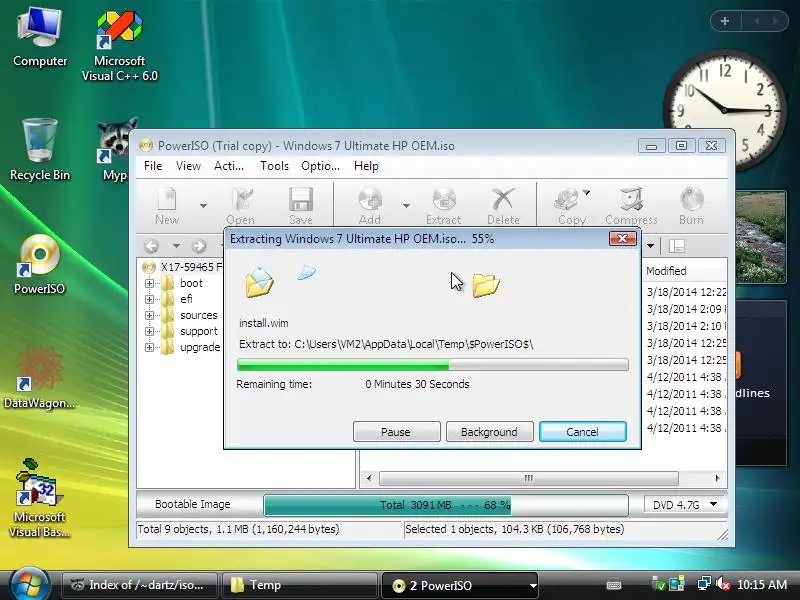Image resolution: width=800 pixels, height=600 pixels.
Task: Click the Burn toolbar icon
Action: 691,206
